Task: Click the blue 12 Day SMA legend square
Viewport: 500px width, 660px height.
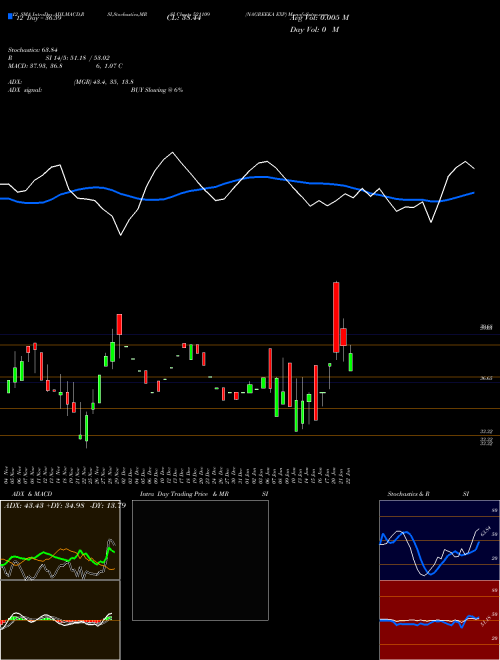Action: tap(10, 16)
